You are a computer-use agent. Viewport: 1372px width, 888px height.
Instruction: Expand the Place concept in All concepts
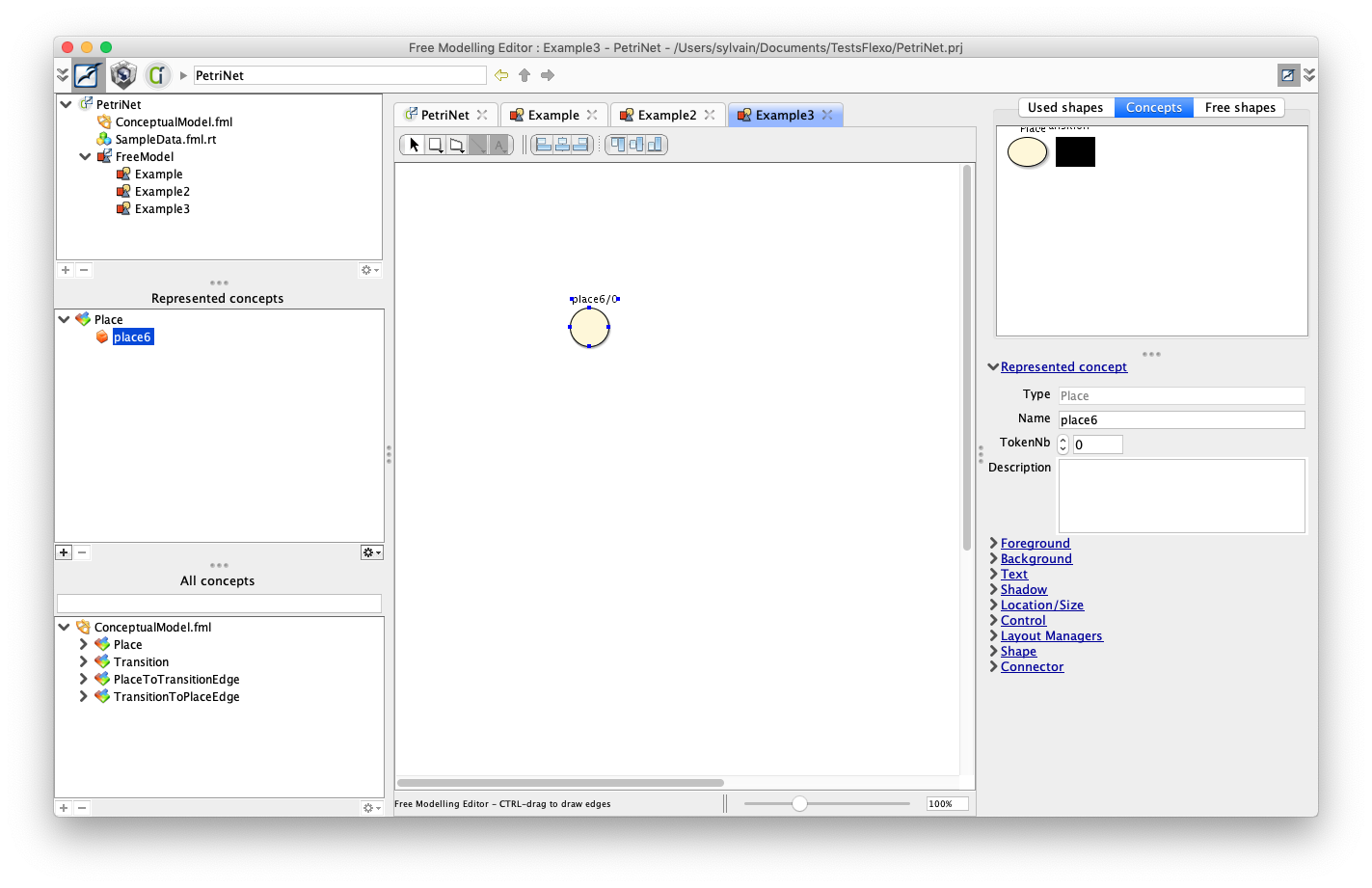tap(83, 644)
